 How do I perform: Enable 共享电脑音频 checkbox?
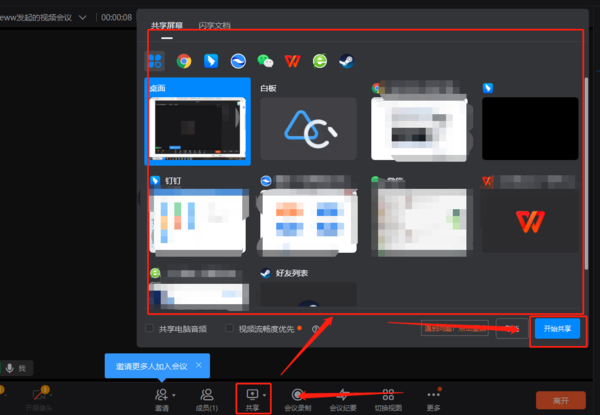[152, 328]
